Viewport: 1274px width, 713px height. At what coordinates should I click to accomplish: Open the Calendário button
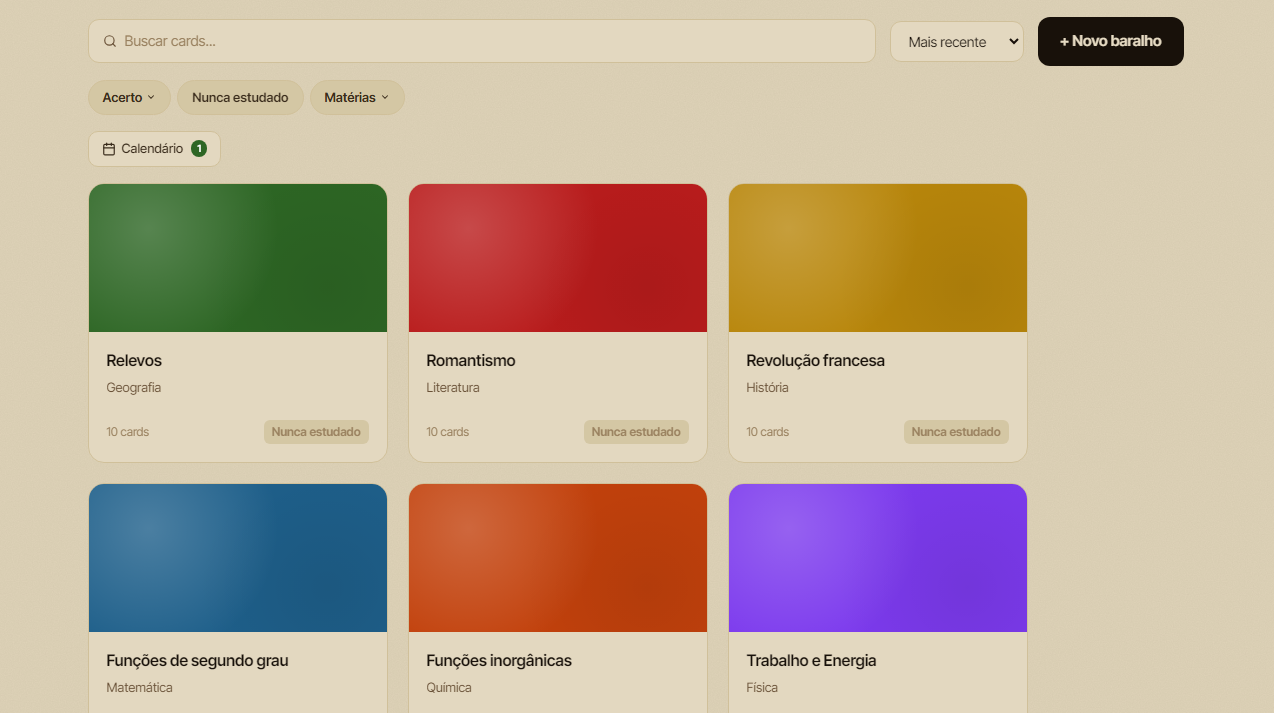tap(154, 149)
